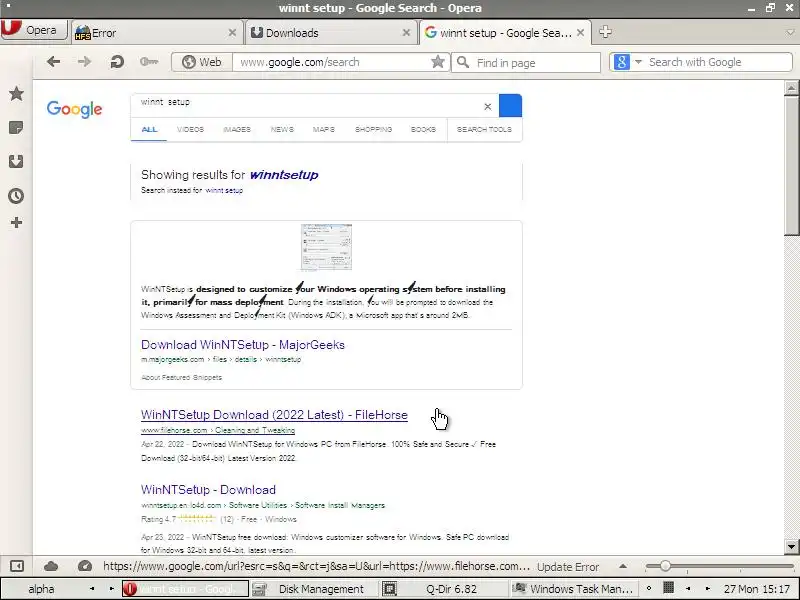Click the Google search query box
The height and width of the screenshot is (600, 800).
click(x=306, y=105)
